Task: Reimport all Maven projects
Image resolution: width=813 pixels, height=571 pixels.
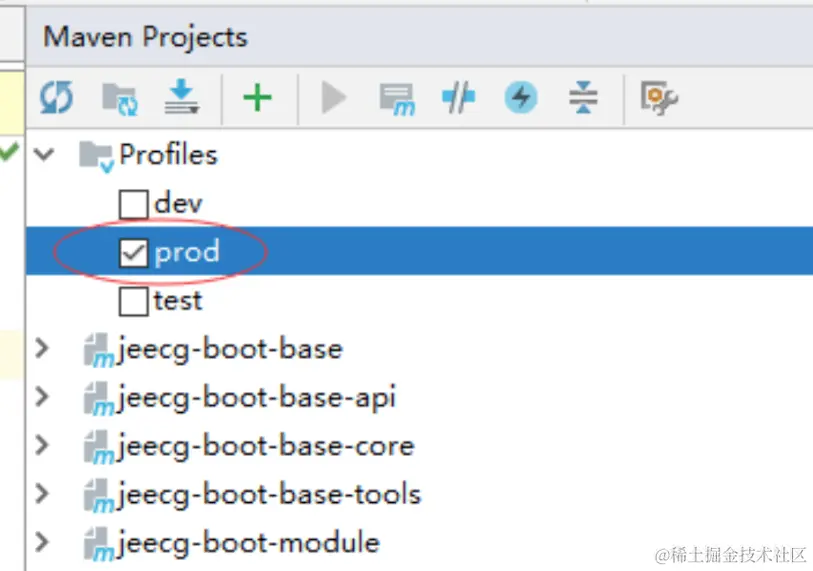Action: pos(56,98)
